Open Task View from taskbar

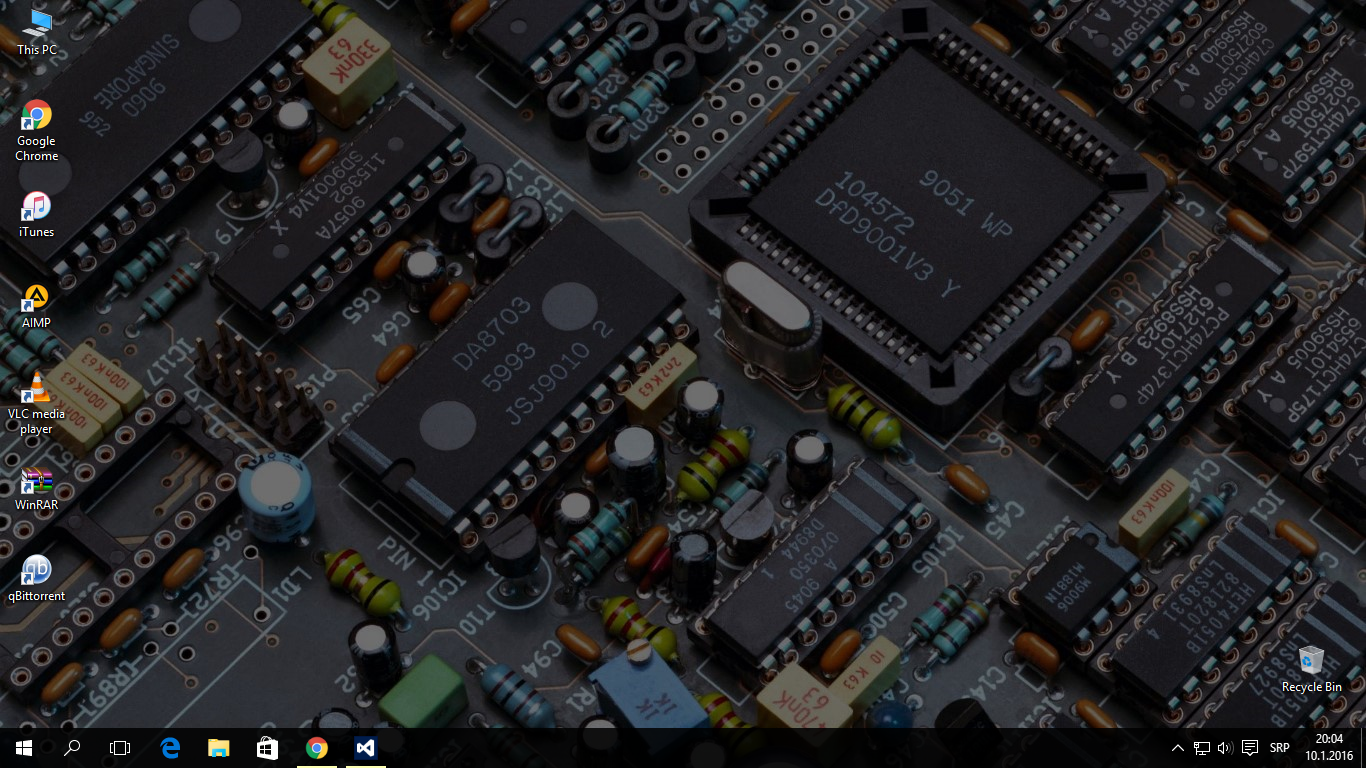click(120, 747)
